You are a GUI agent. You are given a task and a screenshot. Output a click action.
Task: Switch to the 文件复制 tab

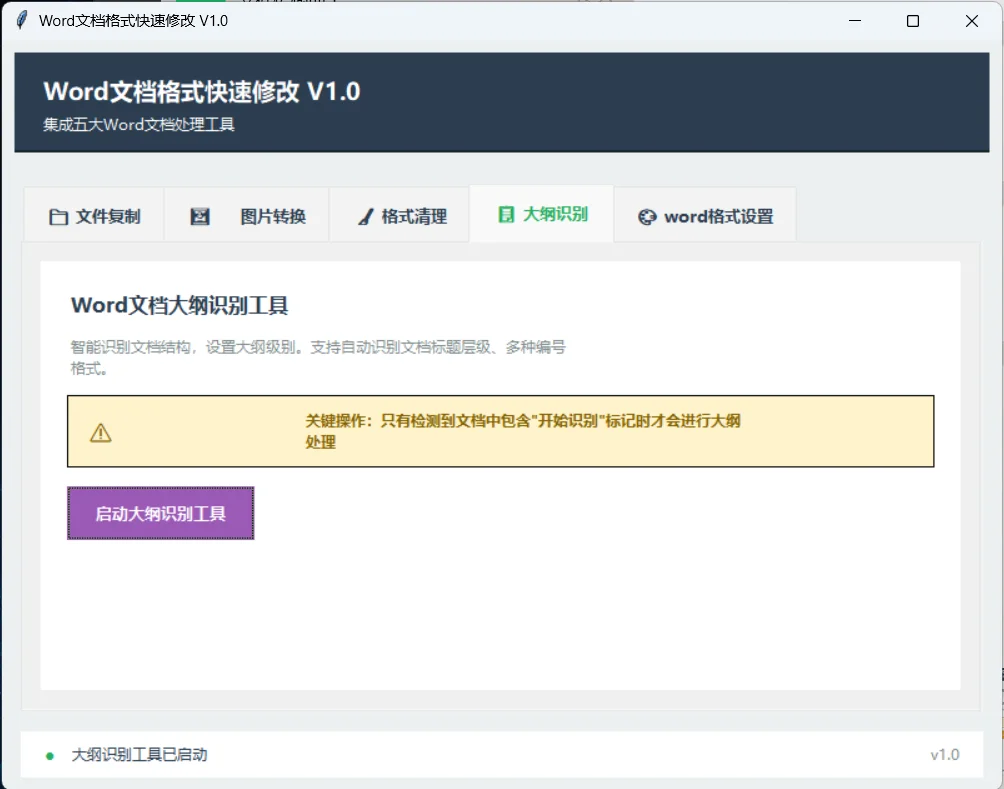click(x=94, y=214)
